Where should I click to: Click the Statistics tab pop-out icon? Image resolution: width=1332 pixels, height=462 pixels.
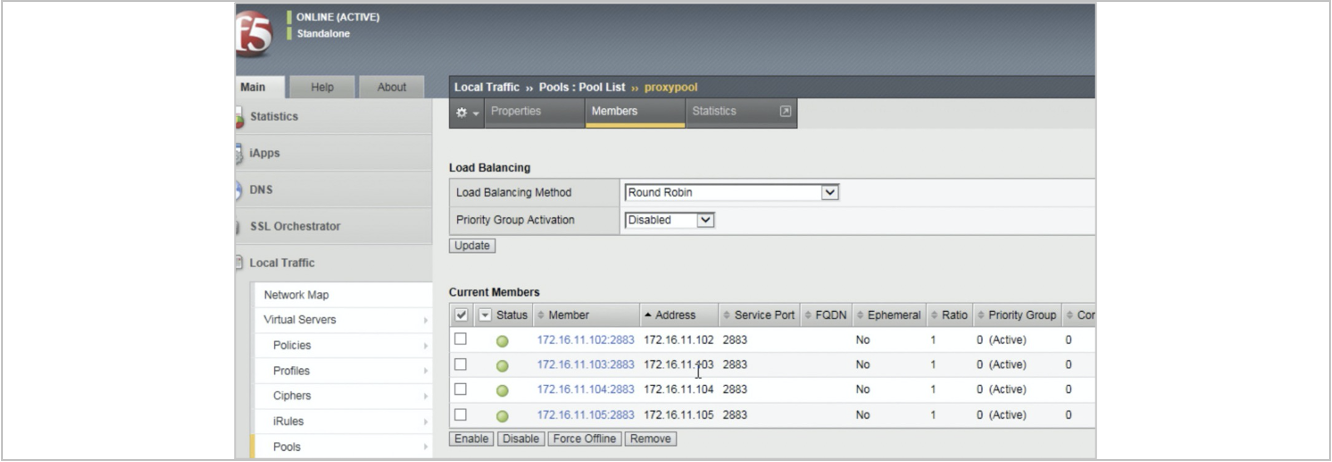point(786,112)
